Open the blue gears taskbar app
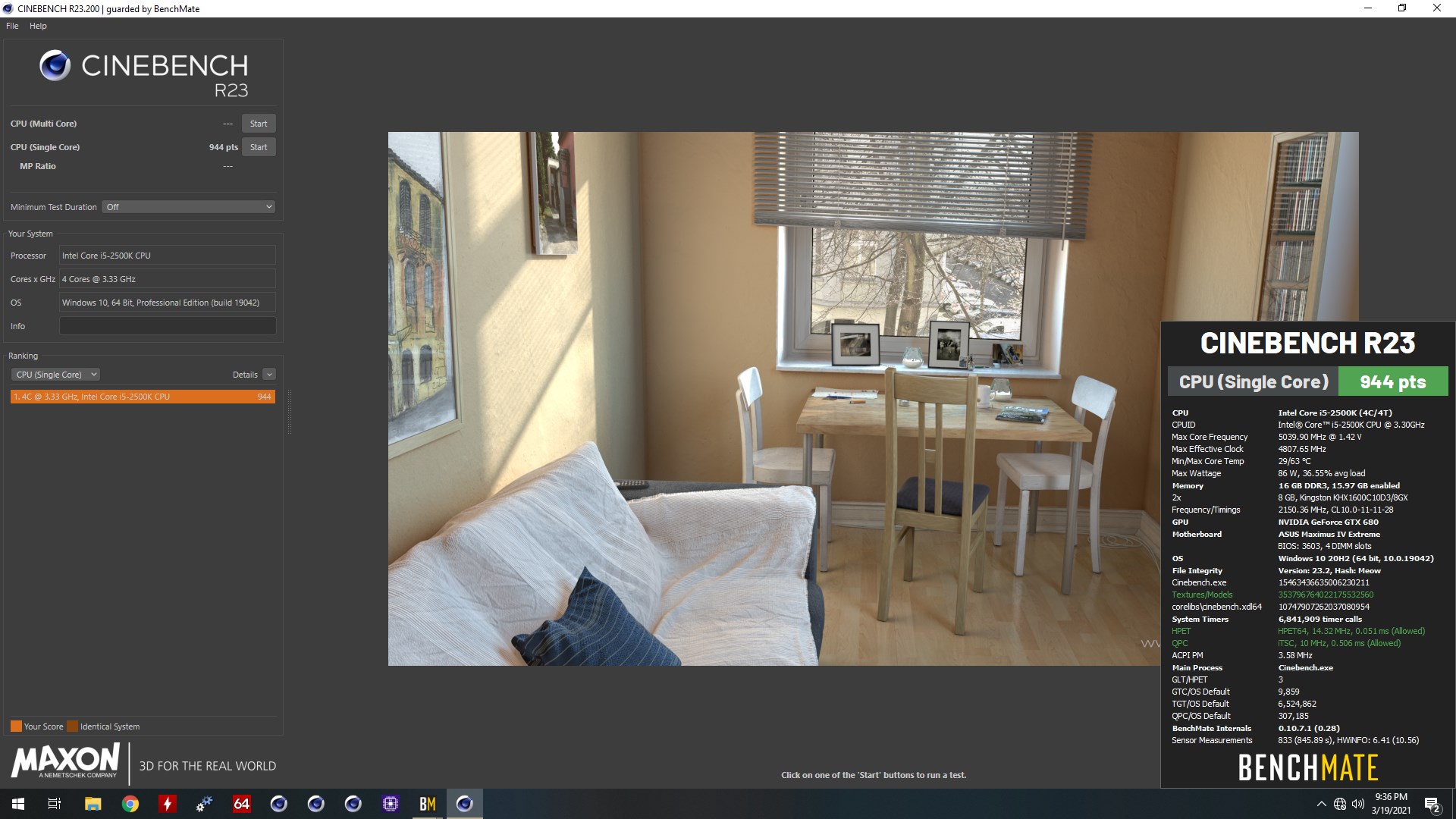Screen dimensions: 1456x819 point(205,804)
